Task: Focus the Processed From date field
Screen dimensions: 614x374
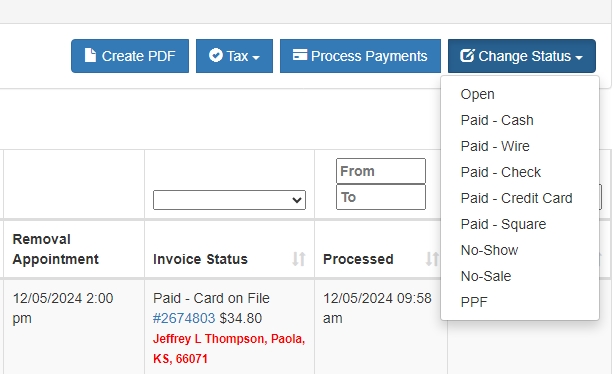Action: pos(381,171)
